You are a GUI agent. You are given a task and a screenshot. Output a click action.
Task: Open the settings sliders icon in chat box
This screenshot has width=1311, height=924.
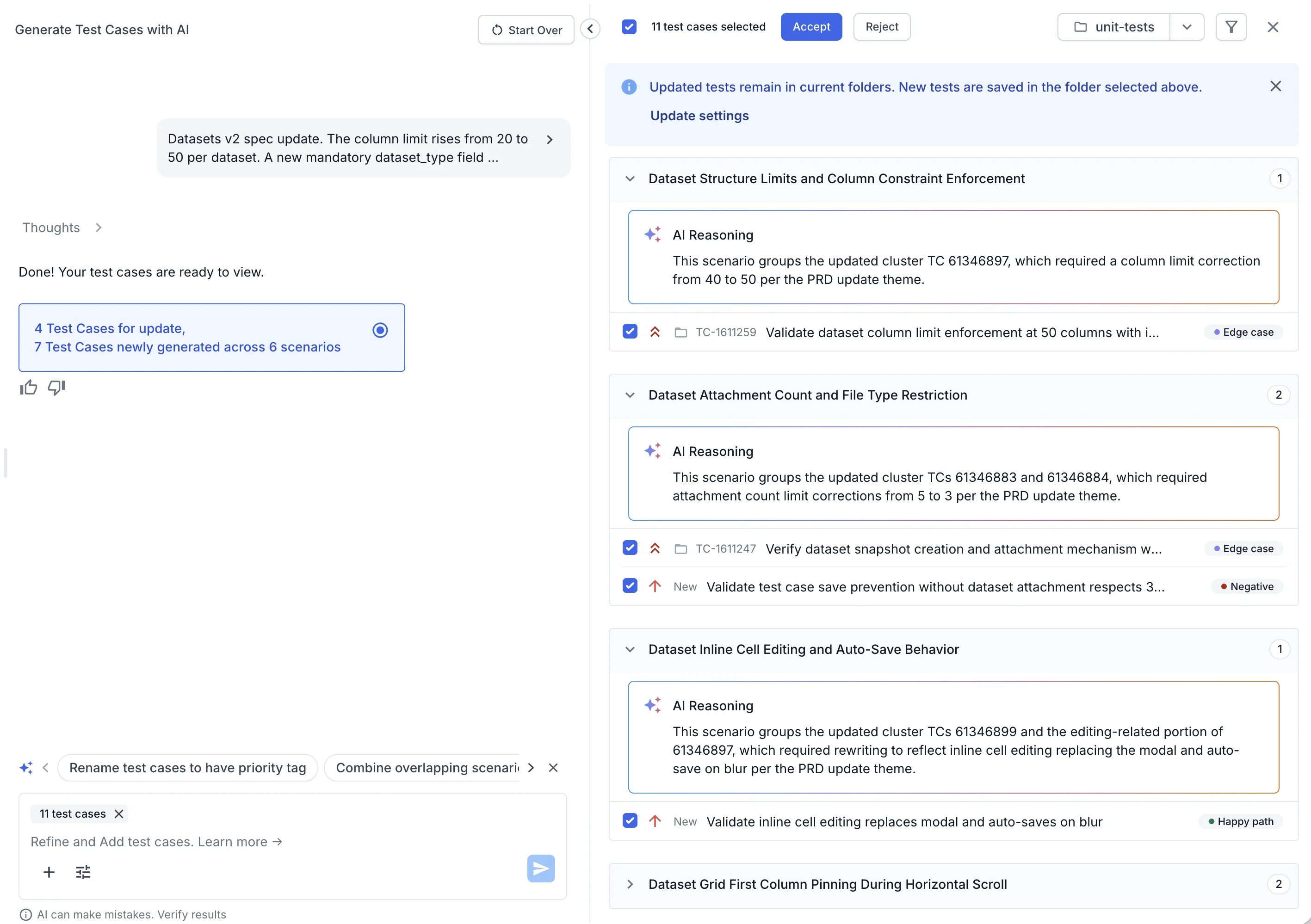[83, 872]
